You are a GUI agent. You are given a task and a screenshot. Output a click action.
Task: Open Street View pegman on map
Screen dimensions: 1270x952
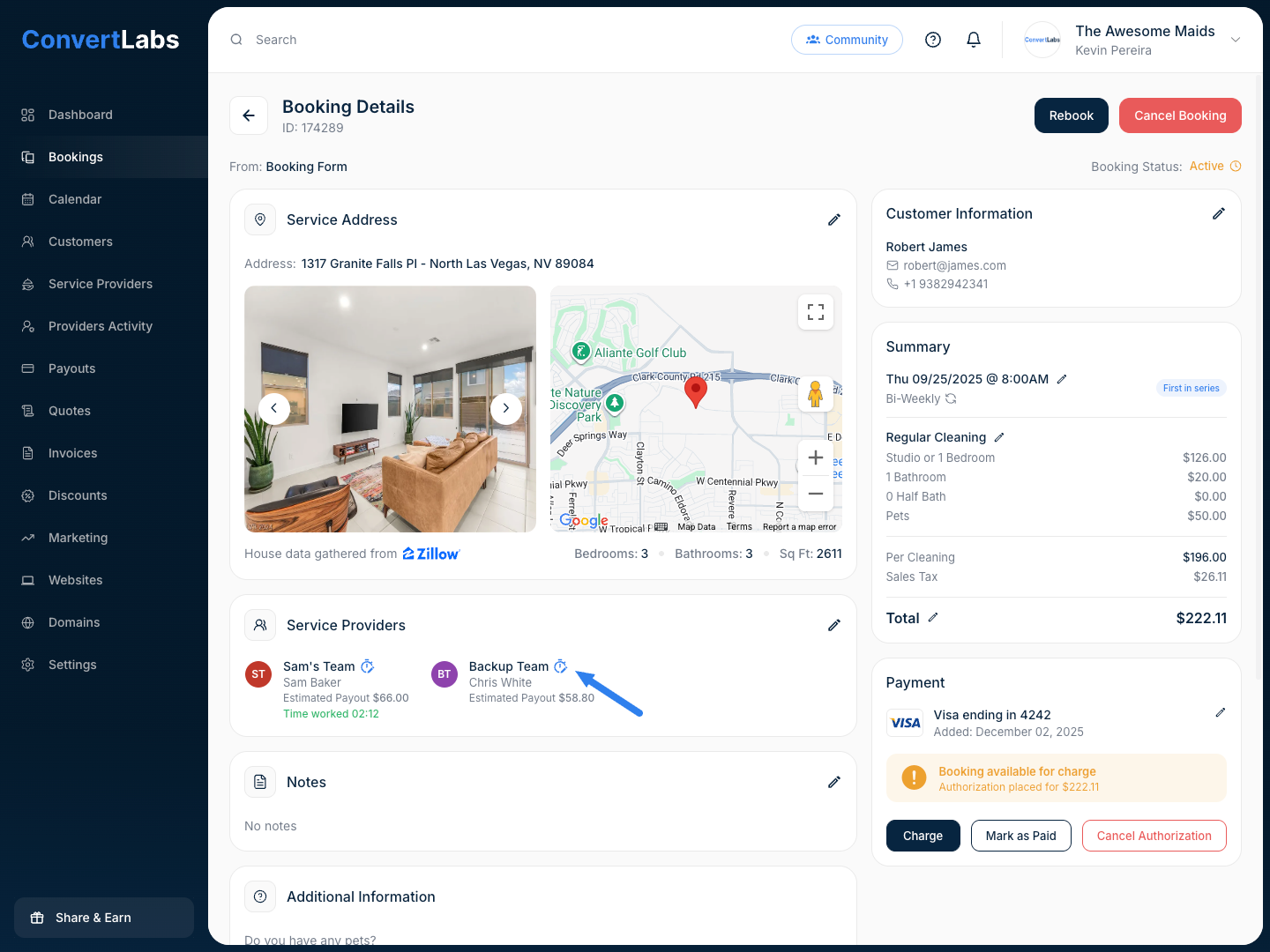click(816, 394)
